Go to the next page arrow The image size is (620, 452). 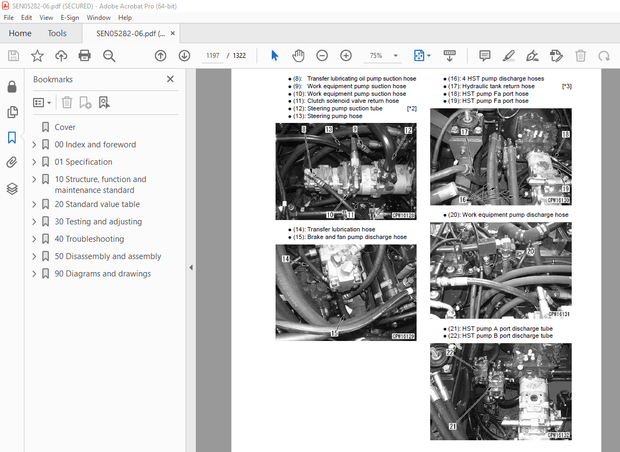pos(183,56)
